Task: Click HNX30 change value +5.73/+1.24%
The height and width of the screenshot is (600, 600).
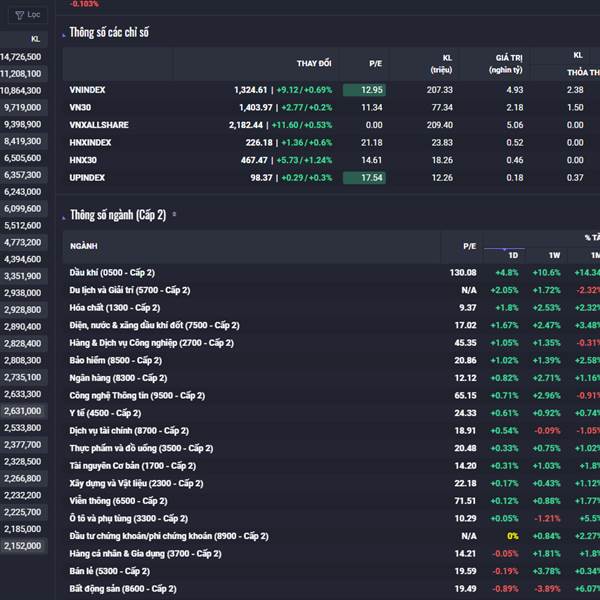Action: [x=304, y=160]
